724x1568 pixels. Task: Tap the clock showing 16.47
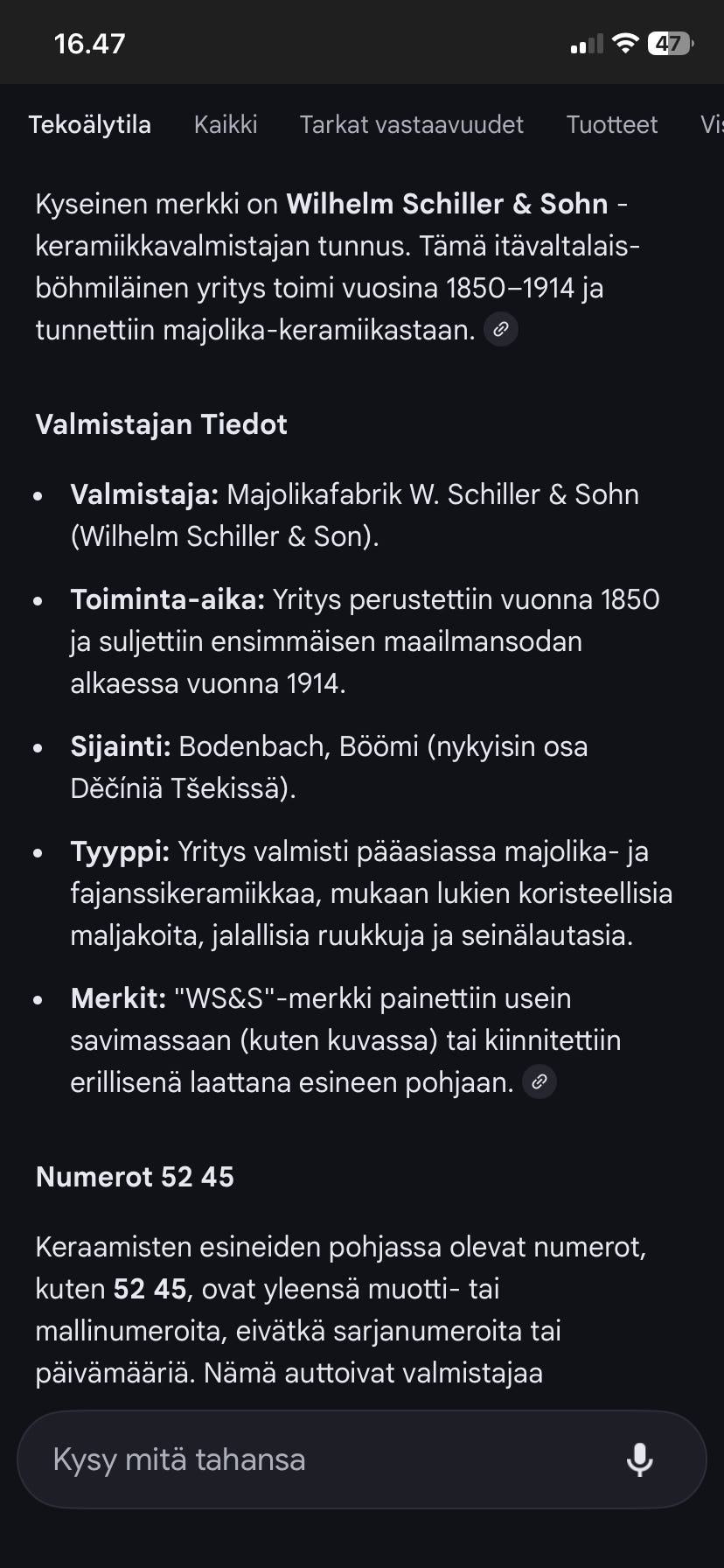tap(88, 42)
